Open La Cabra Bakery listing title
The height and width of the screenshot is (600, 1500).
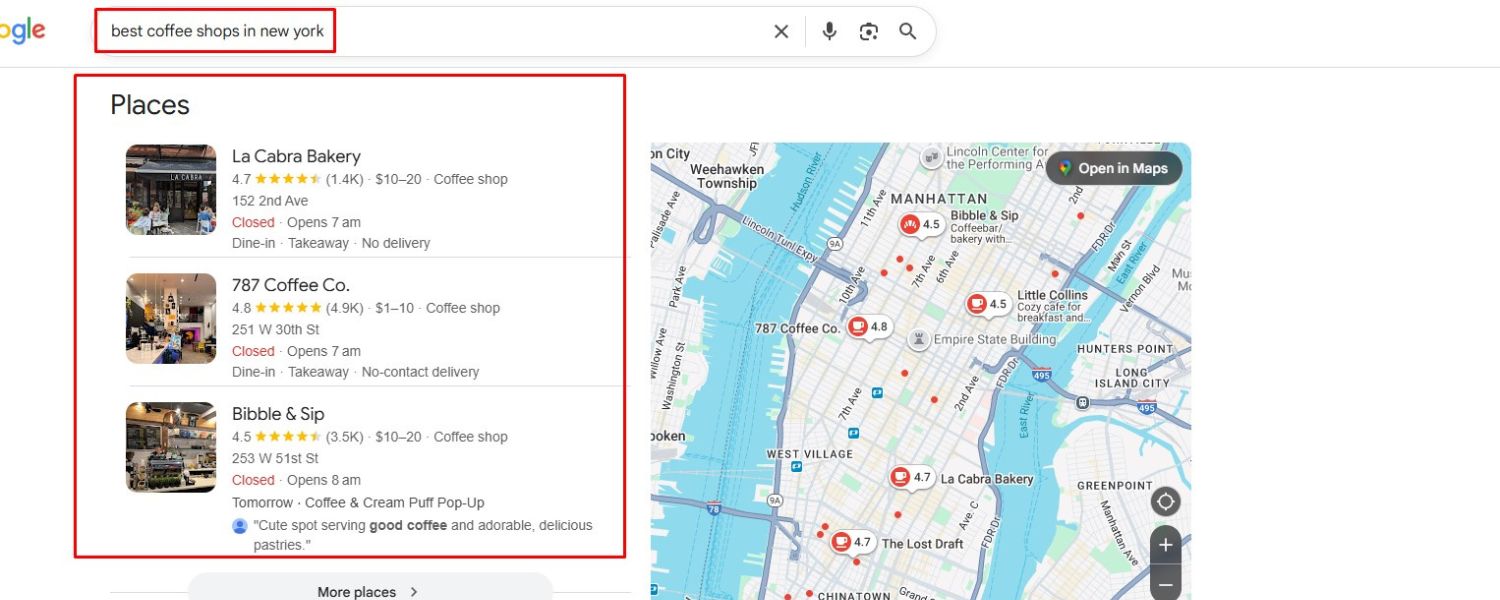pos(296,156)
